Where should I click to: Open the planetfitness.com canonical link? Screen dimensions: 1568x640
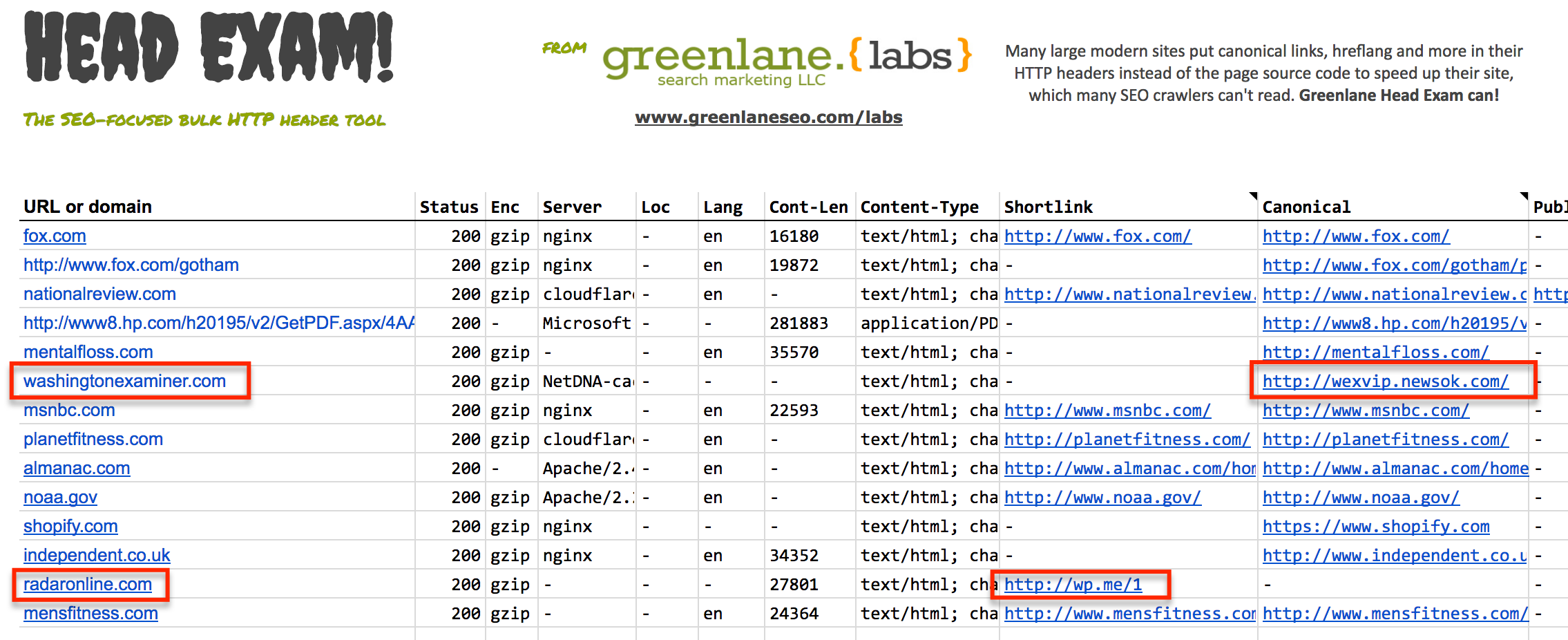(1386, 440)
